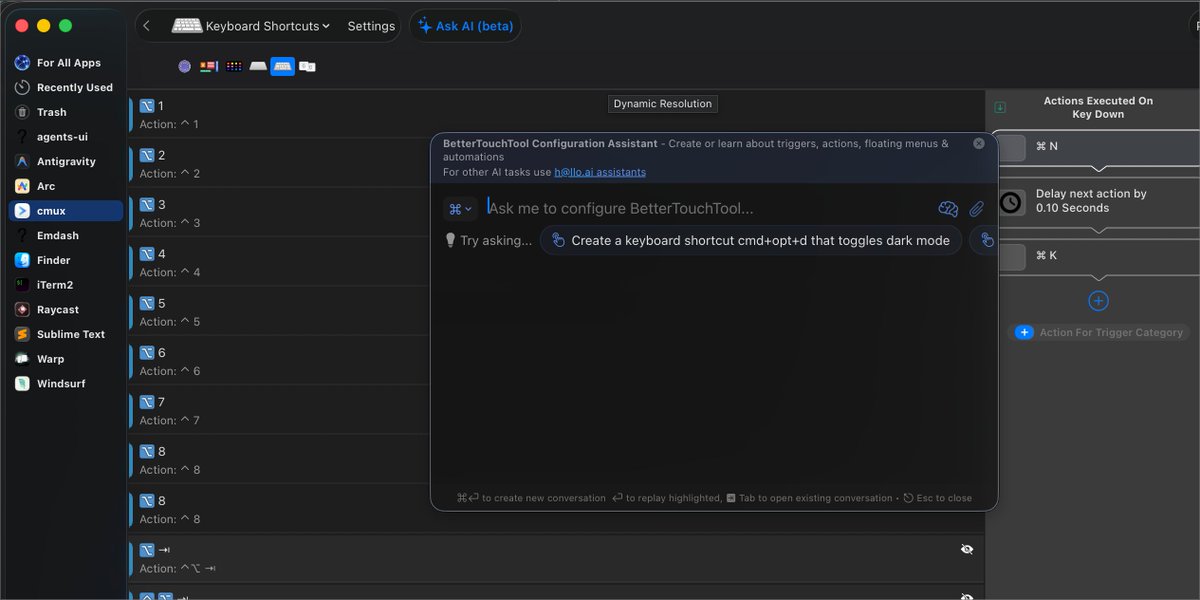The image size is (1200, 600).
Task: Select the Windsurf app entry
Action: click(66, 384)
